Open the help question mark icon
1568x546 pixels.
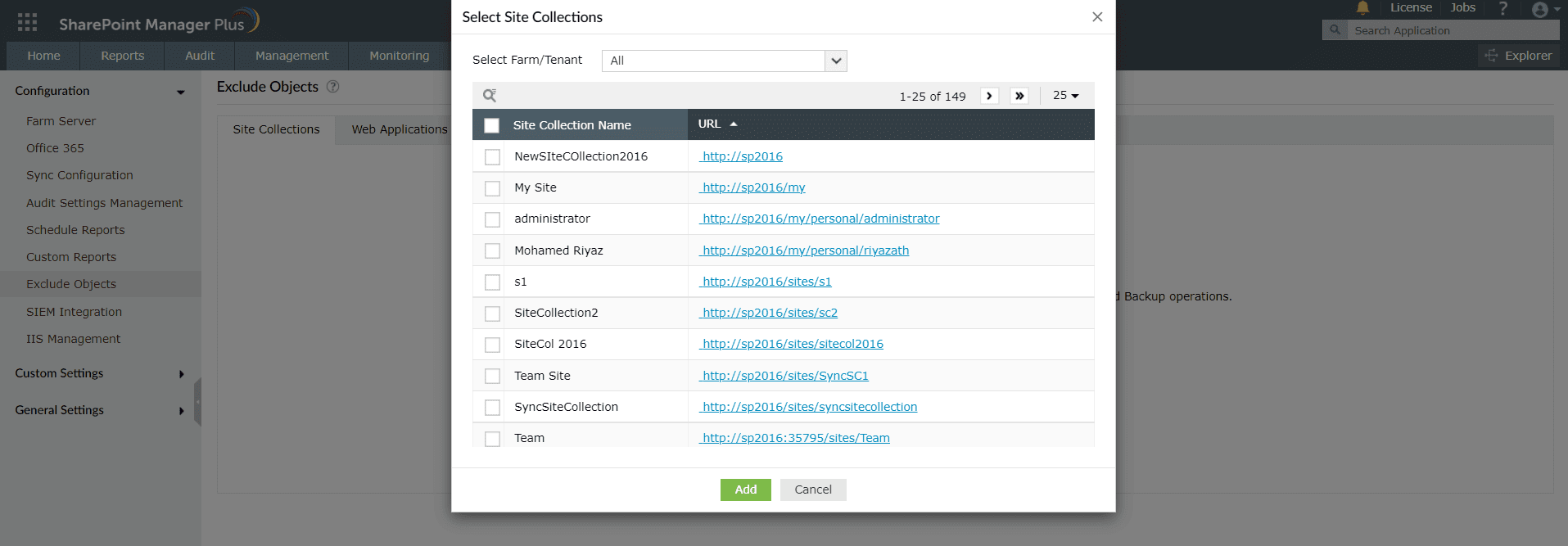(1502, 8)
